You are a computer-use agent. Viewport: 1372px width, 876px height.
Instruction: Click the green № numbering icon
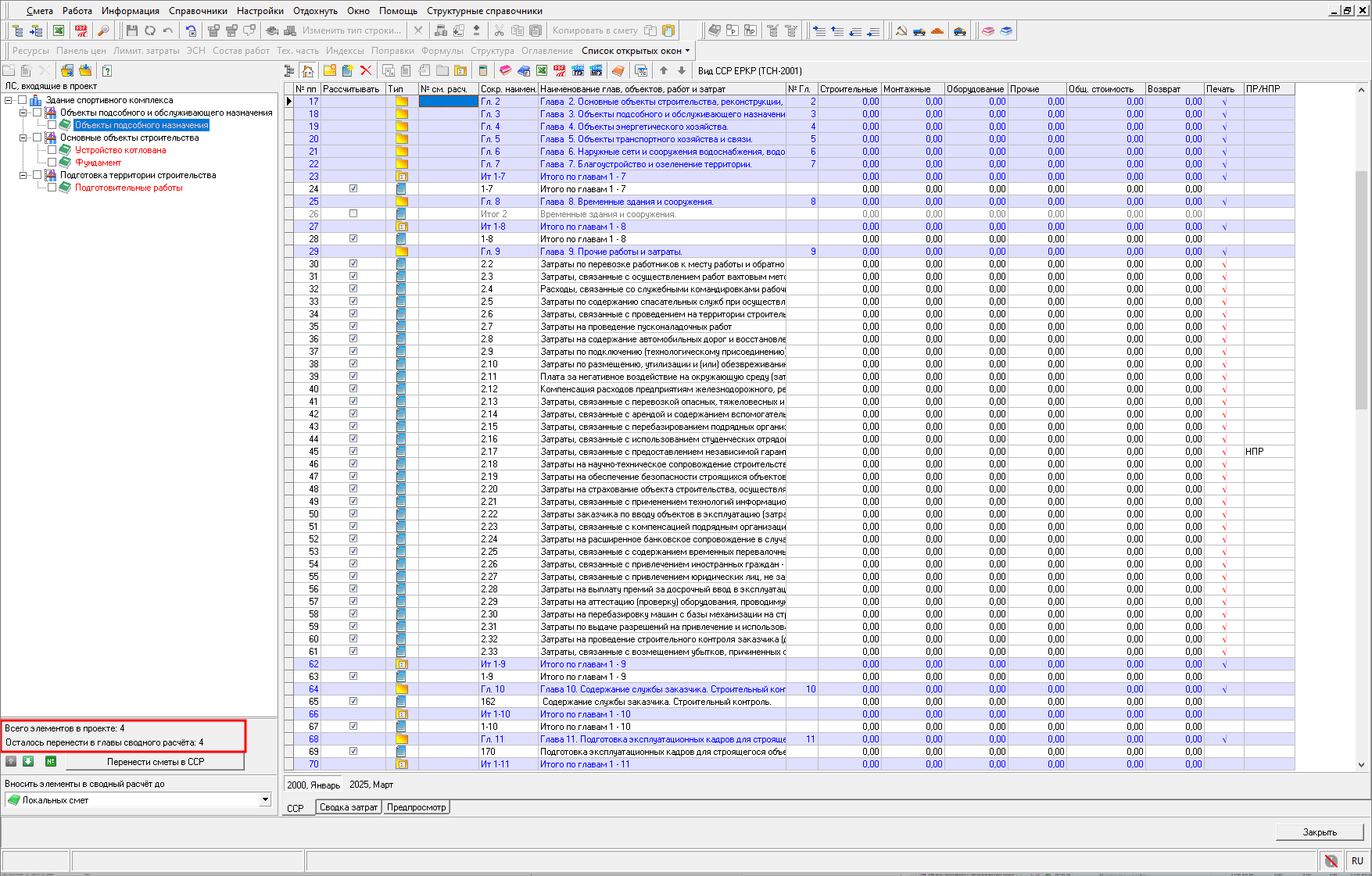(51, 761)
